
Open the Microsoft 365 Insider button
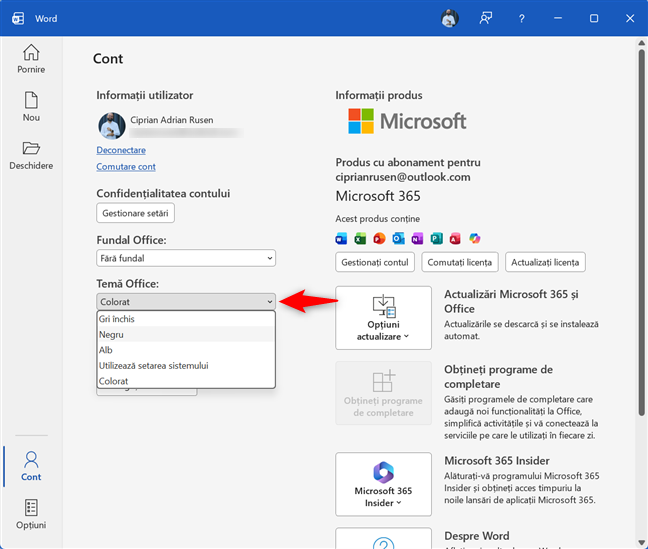[x=384, y=484]
